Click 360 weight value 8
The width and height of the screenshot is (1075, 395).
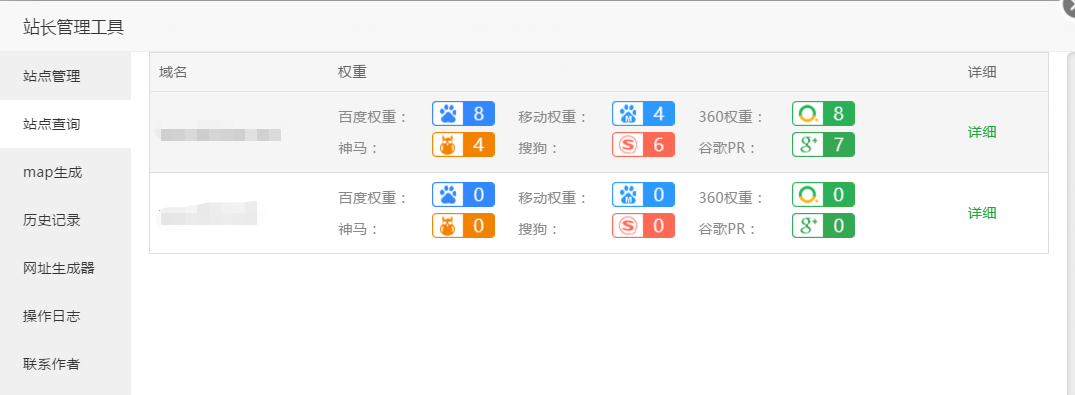point(838,114)
